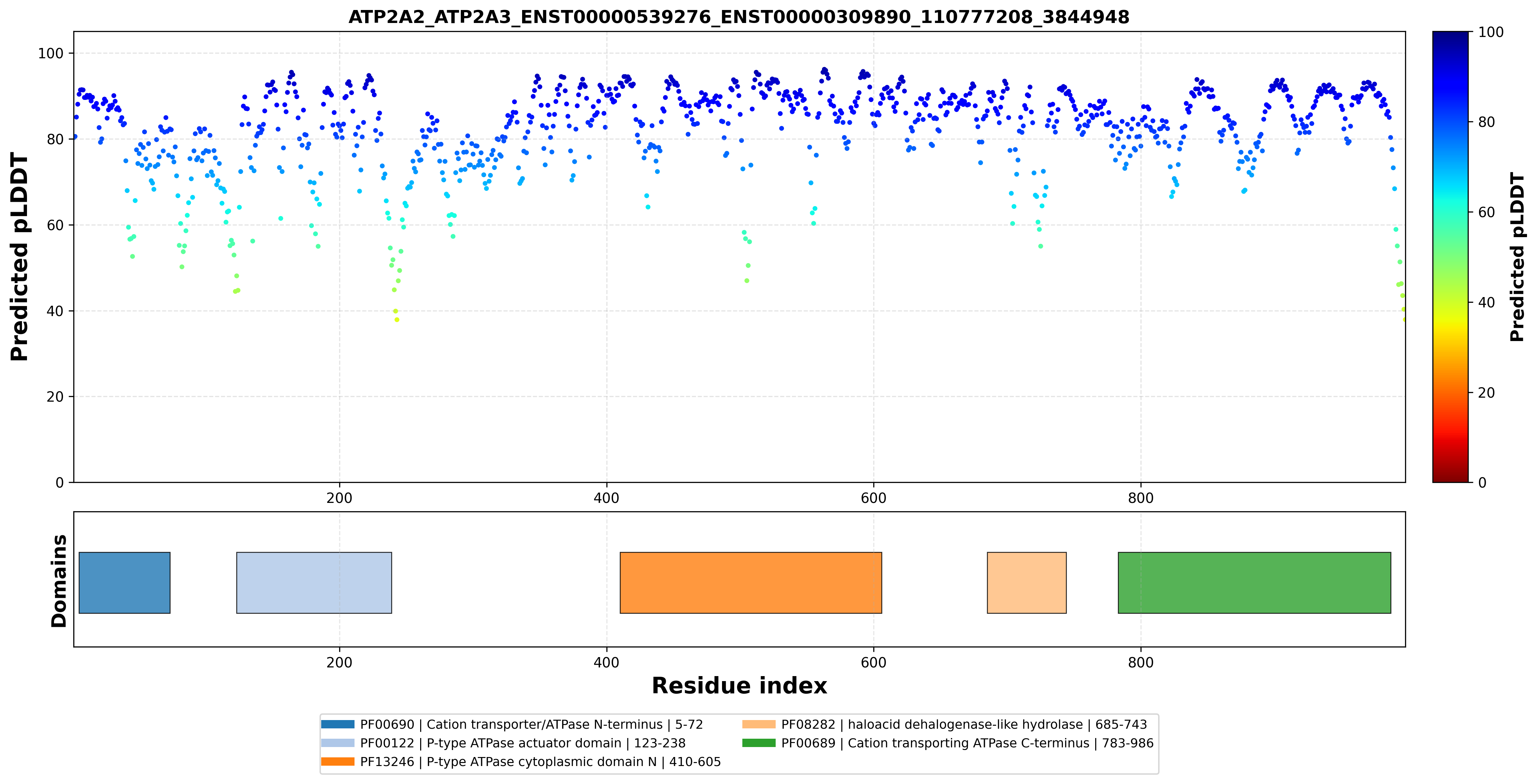Image resolution: width=1537 pixels, height=784 pixels.
Task: Select the green C-terminus domain bar
Action: click(x=1254, y=583)
